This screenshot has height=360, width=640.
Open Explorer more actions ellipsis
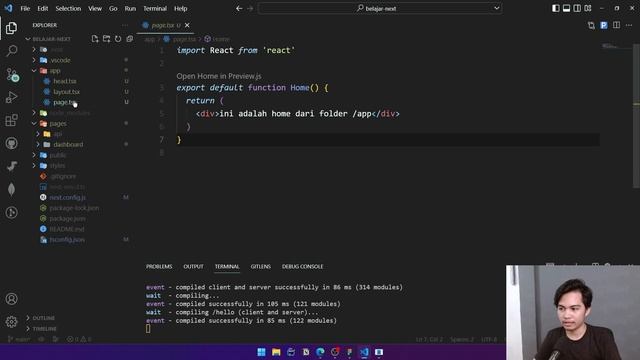click(125, 25)
